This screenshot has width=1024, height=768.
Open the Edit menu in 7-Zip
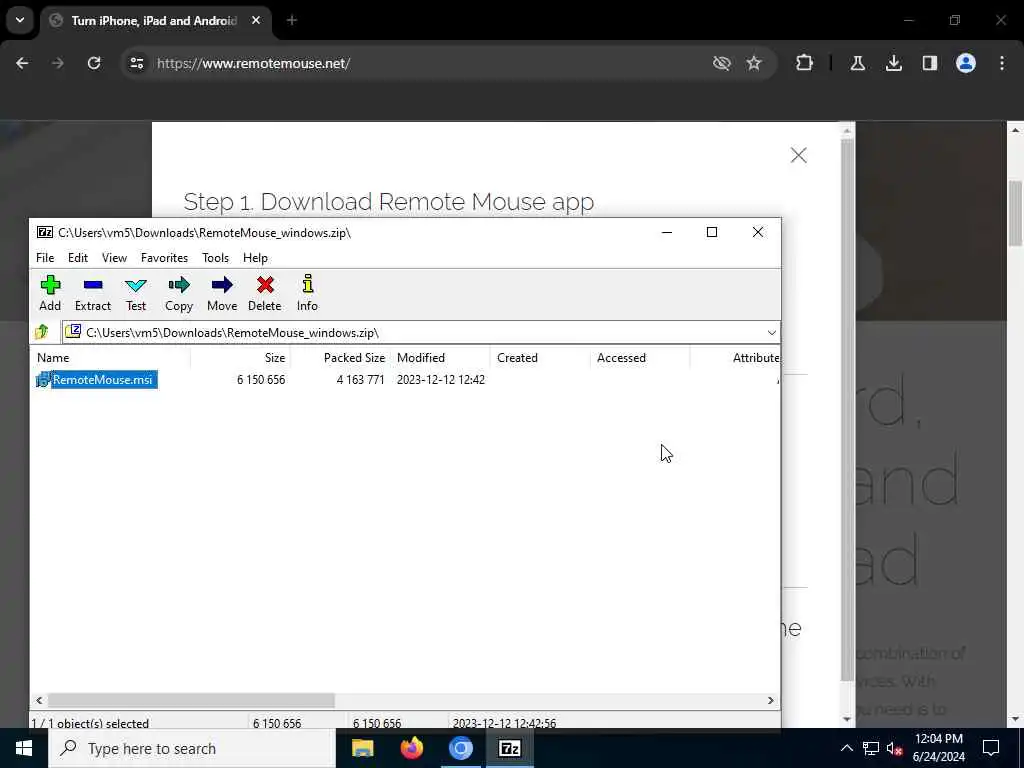point(78,258)
